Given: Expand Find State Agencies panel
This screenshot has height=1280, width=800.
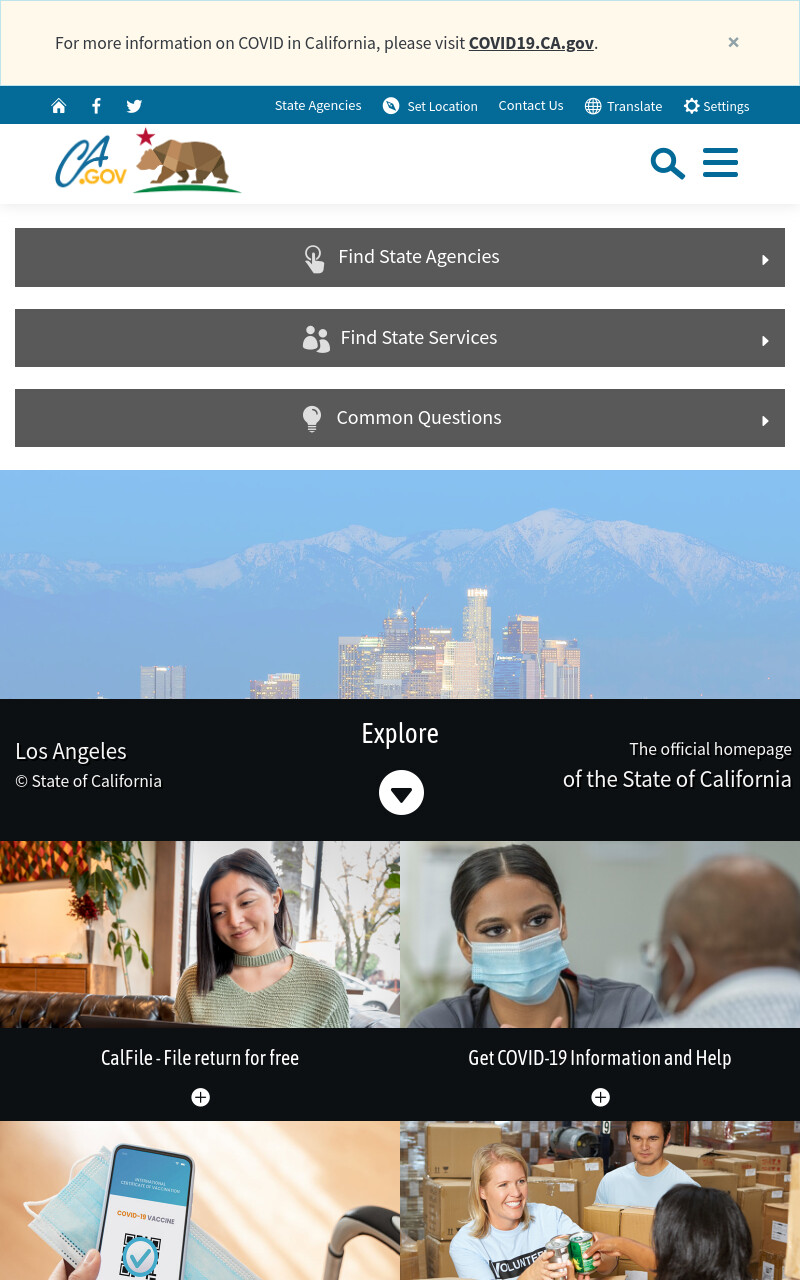Looking at the screenshot, I should [400, 257].
